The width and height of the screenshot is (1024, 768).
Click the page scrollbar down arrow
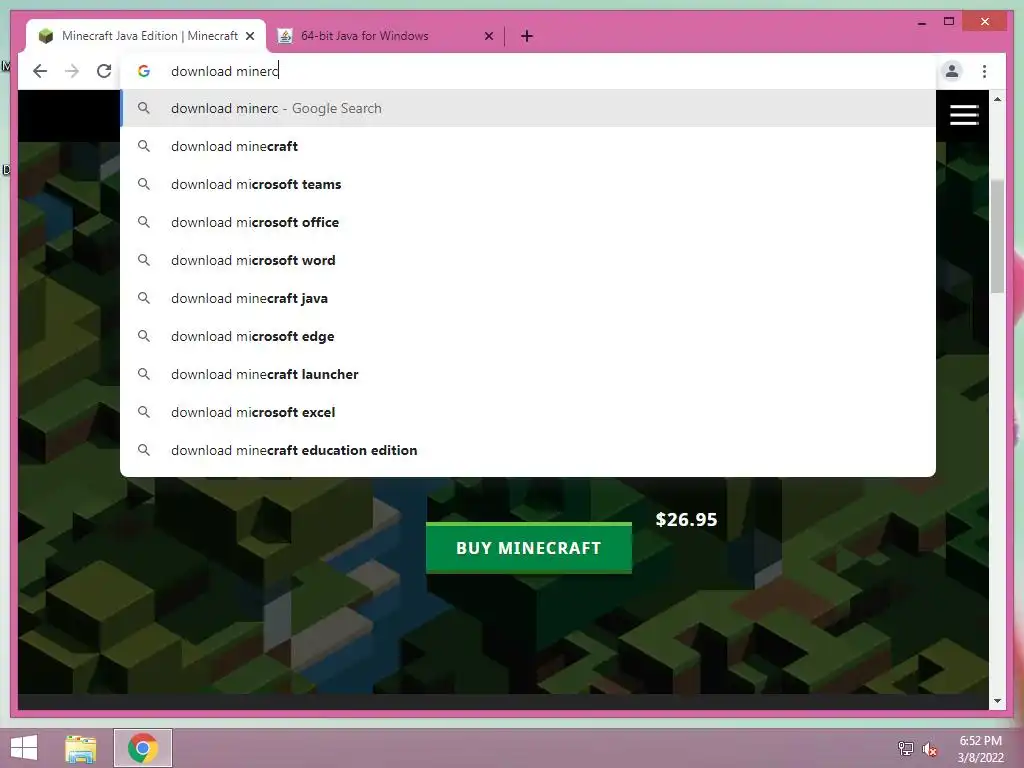[997, 701]
